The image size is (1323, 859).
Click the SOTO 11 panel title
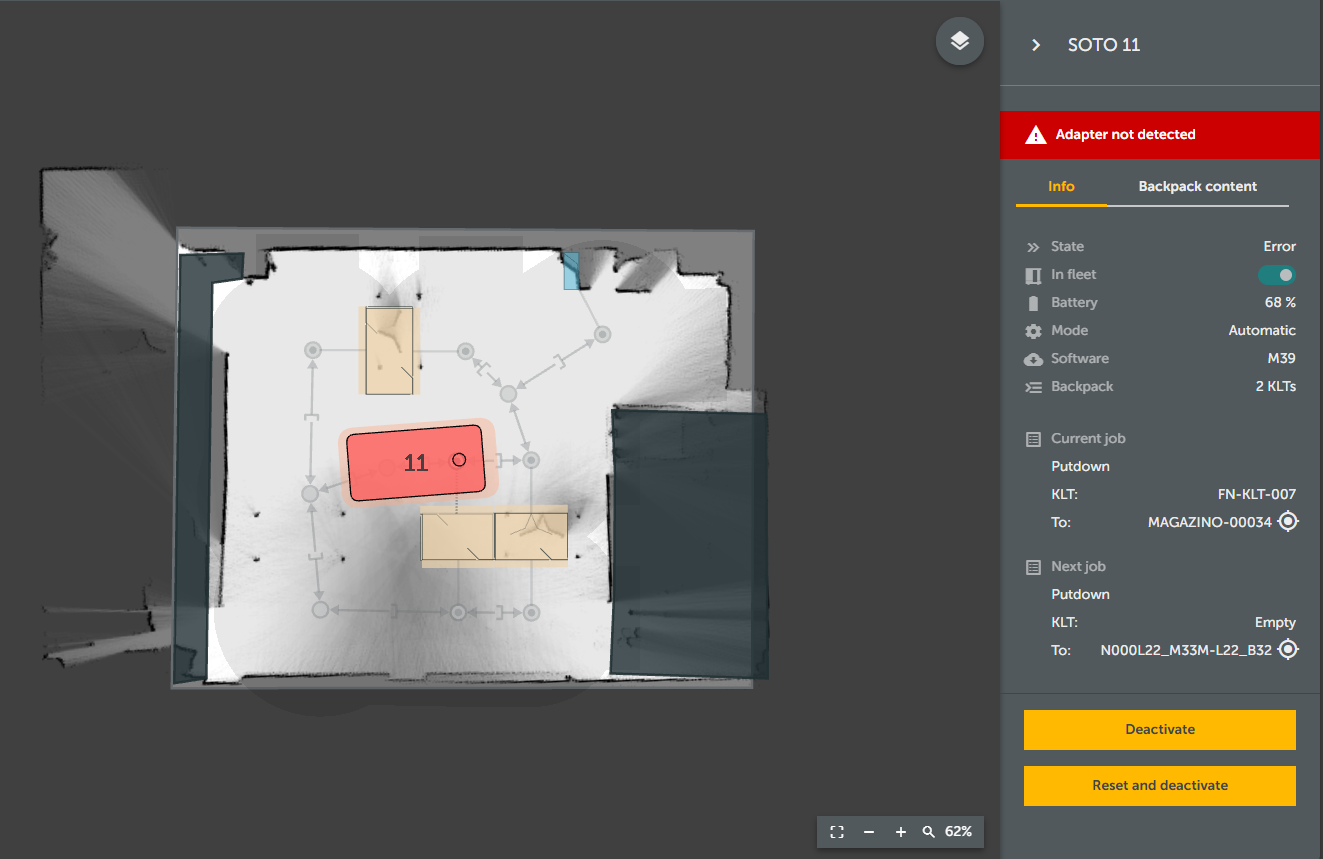click(x=1104, y=45)
